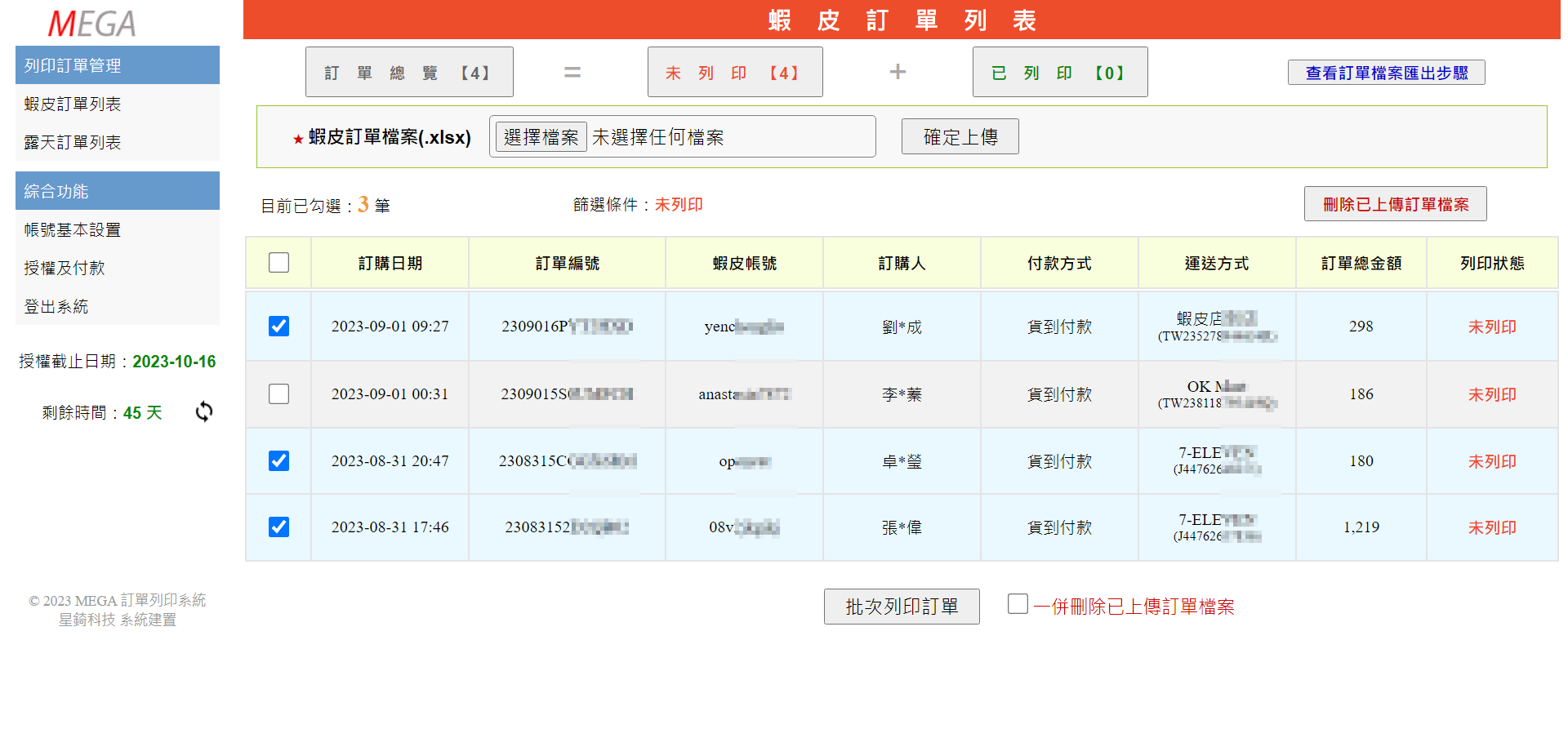Click the order total 1,219

pos(1361,527)
